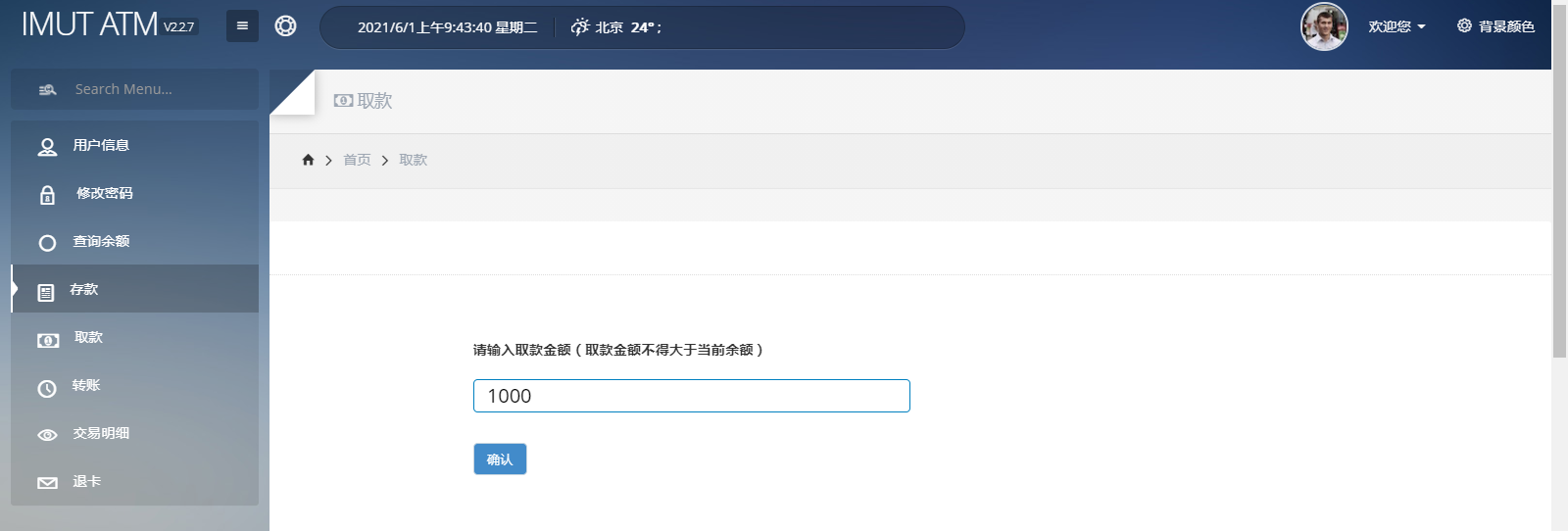Toggle sidebar with hamburger menu button
Screen dimensions: 1568x531
coord(242,26)
